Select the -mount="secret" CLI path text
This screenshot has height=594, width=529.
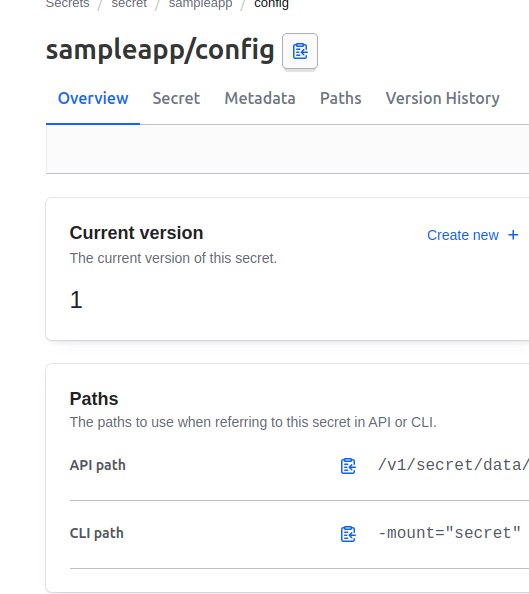coord(449,533)
